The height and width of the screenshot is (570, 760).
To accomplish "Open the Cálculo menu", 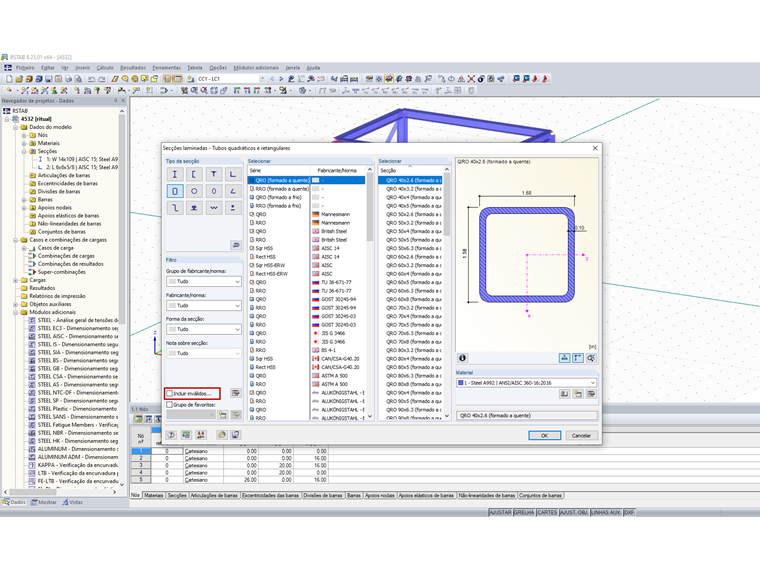I will (105, 68).
